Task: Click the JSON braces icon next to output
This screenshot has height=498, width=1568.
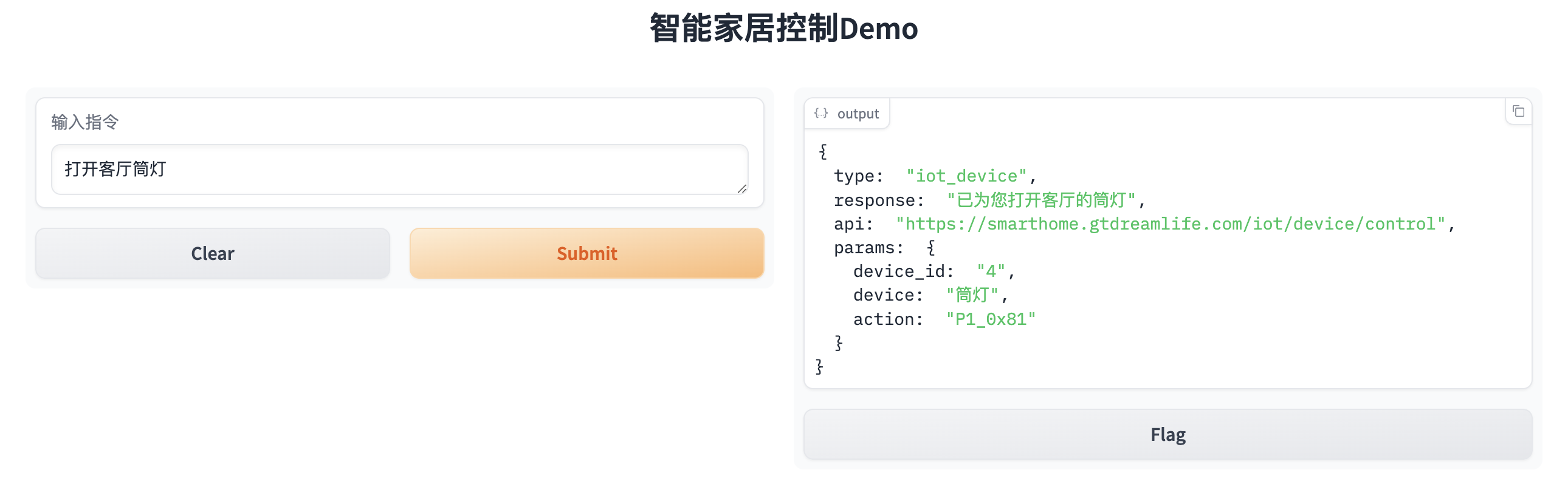Action: pyautogui.click(x=820, y=113)
